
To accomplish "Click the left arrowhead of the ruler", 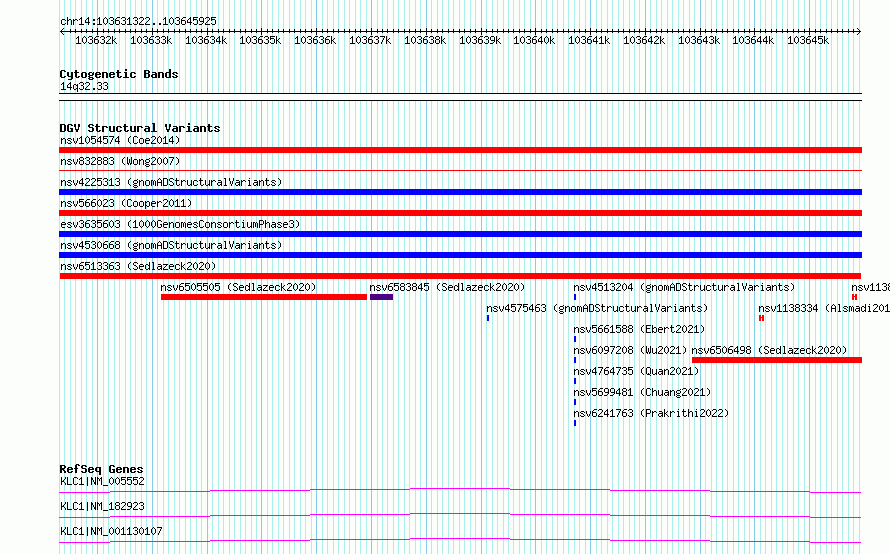I will (62, 31).
